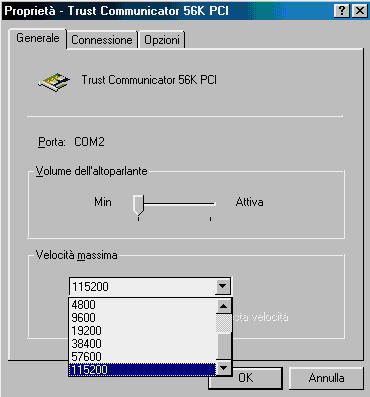Pick 57600 from the speed list
Image resolution: width=370 pixels, height=397 pixels.
pos(143,357)
